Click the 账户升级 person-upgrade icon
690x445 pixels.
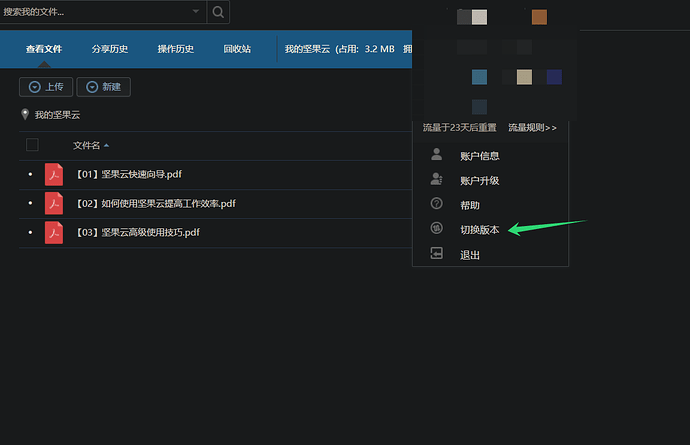click(x=437, y=179)
